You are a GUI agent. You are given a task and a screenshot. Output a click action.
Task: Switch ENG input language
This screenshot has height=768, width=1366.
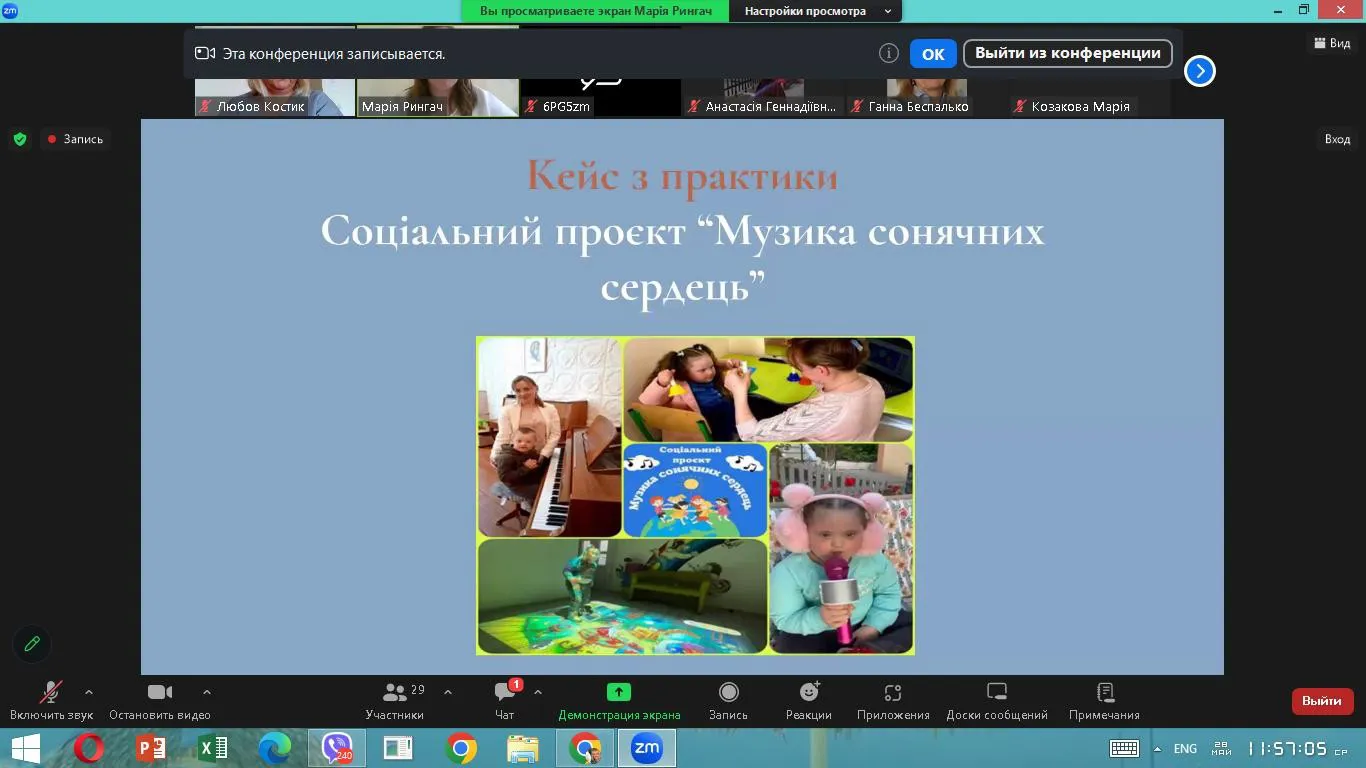click(x=1185, y=749)
